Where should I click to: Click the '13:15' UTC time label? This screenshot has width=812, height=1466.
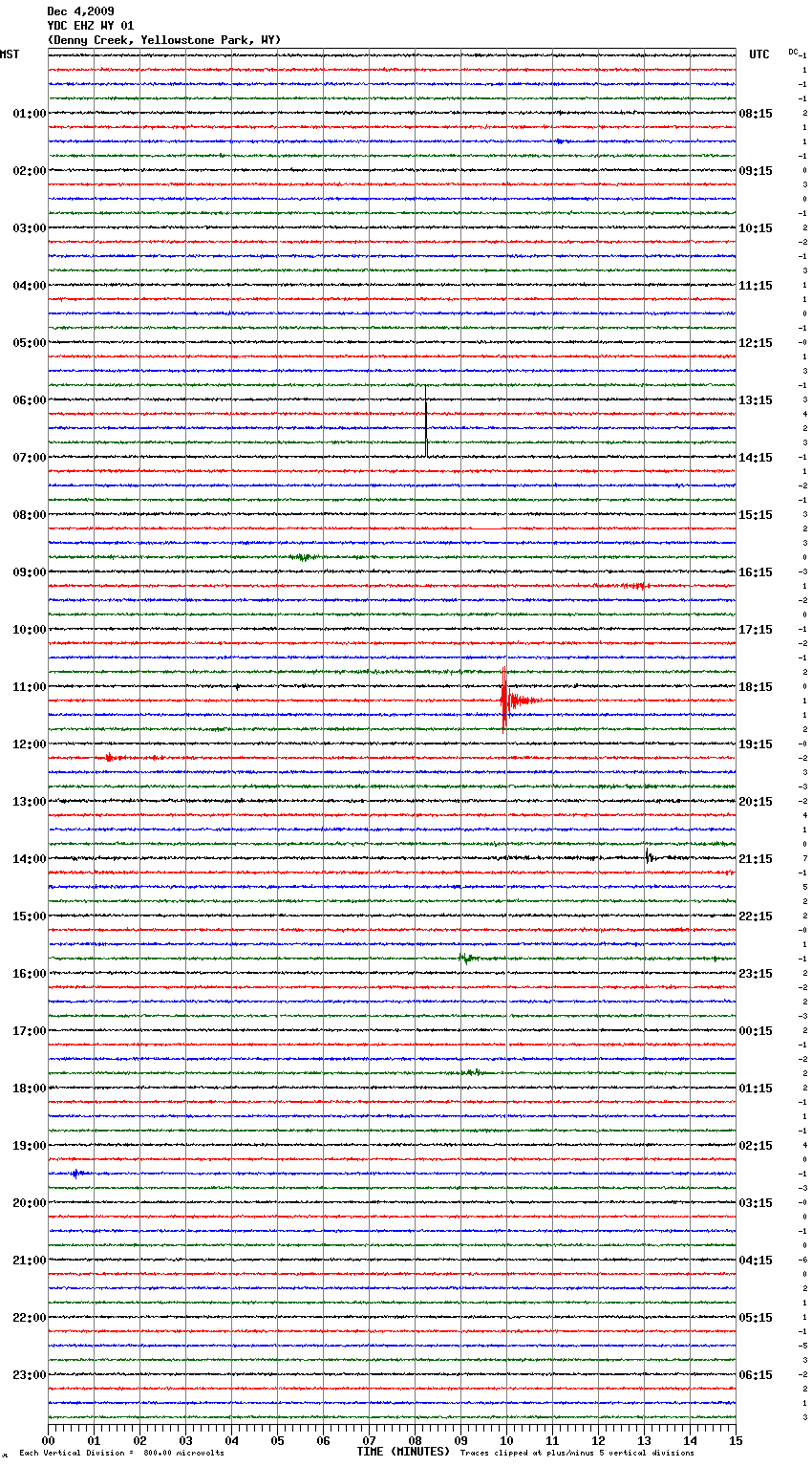(x=756, y=400)
